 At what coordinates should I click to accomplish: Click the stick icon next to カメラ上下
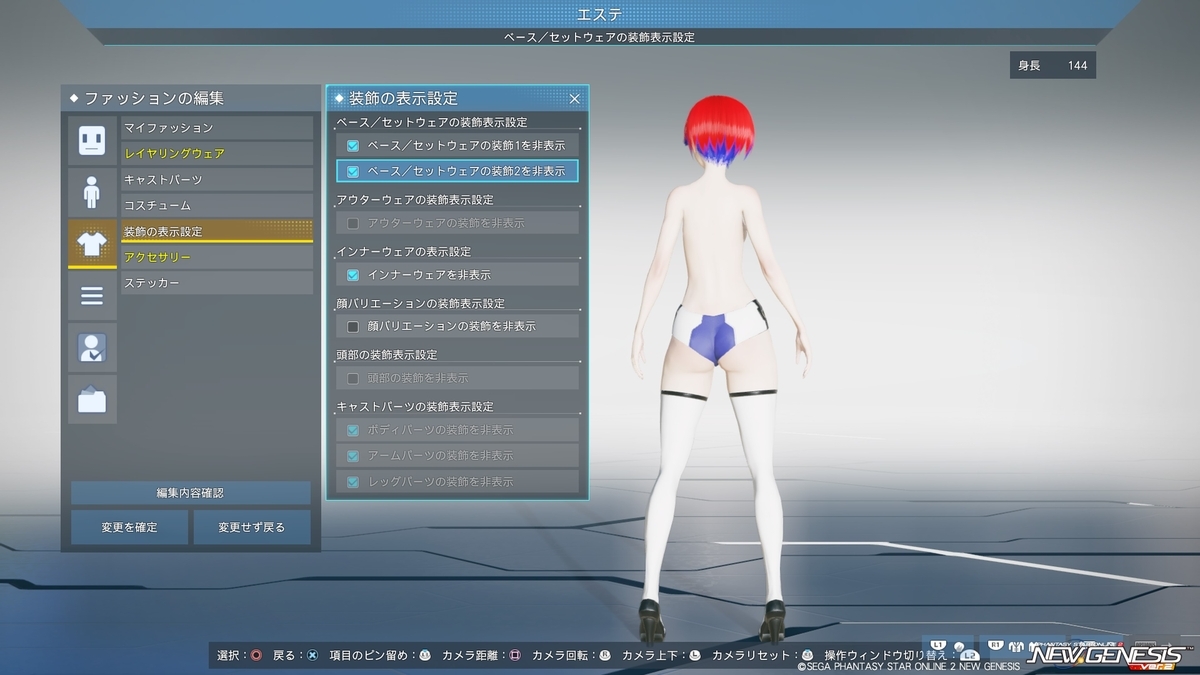[x=695, y=655]
